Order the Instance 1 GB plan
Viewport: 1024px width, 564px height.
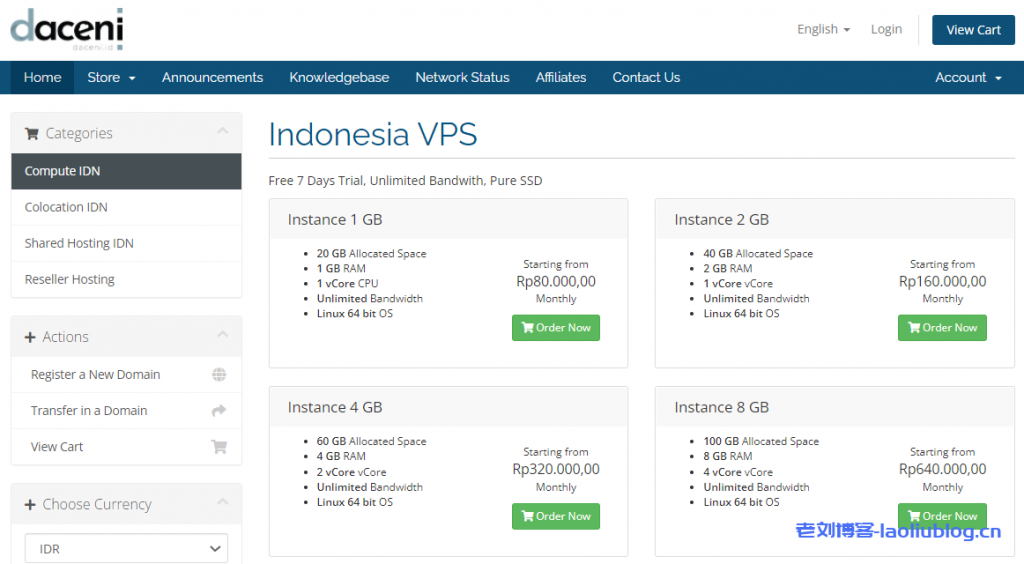tap(555, 328)
